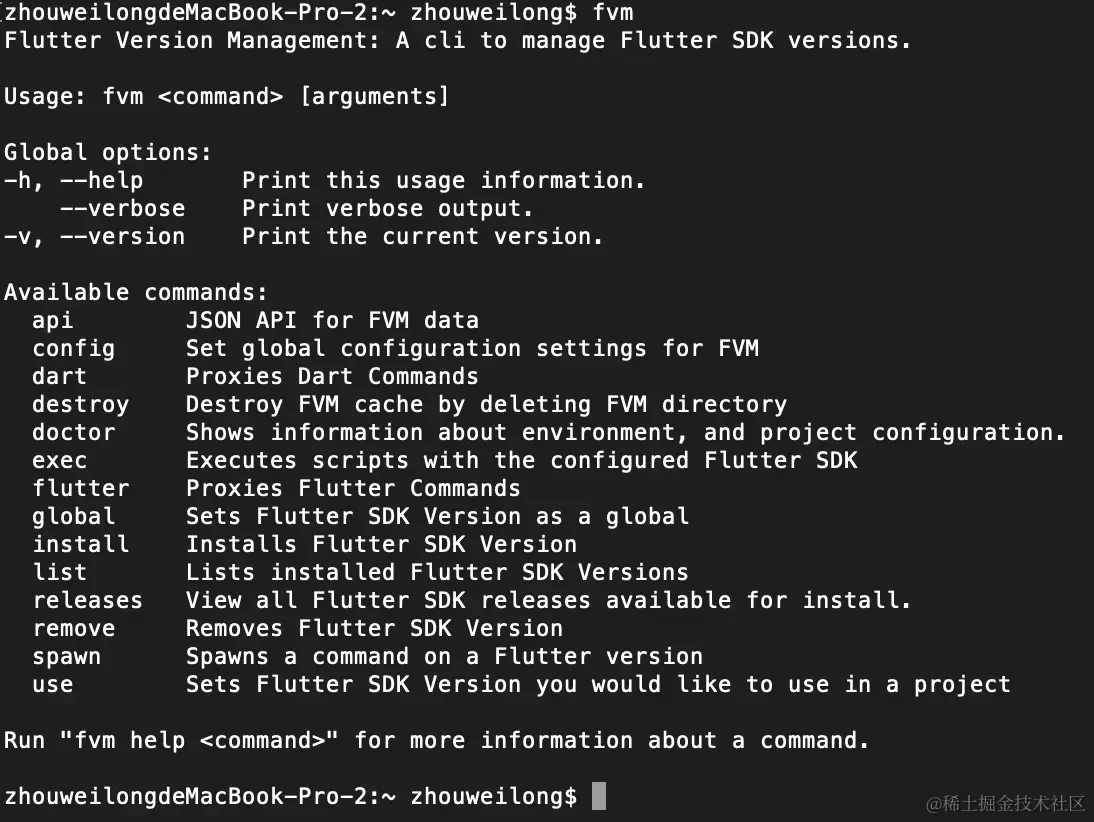Click the 'dart' command entry
1094x822 pixels.
[x=59, y=377]
